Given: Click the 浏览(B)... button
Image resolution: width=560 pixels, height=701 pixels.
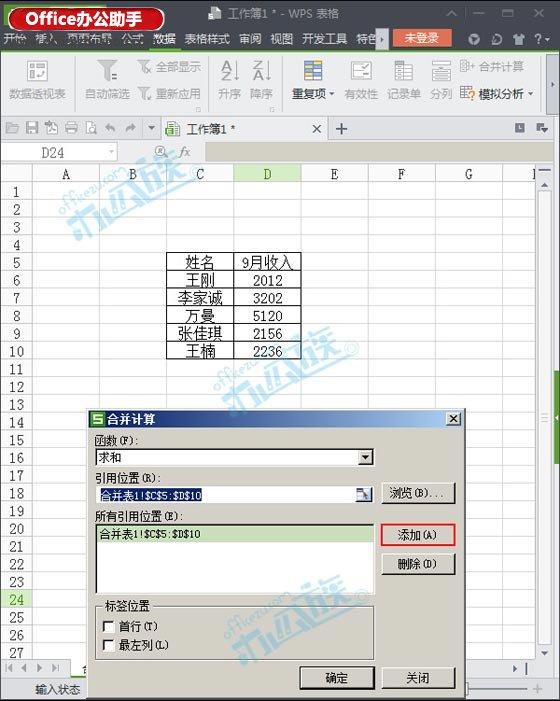Looking at the screenshot, I should click(418, 493).
